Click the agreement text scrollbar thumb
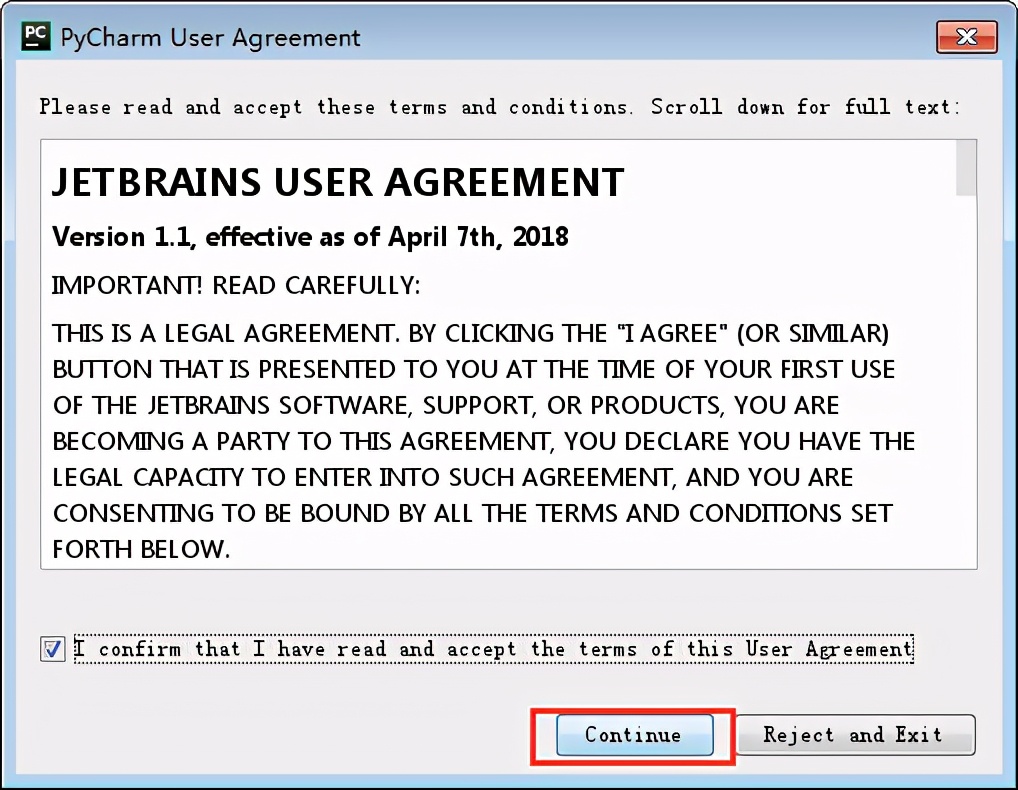This screenshot has width=1018, height=790. (965, 167)
